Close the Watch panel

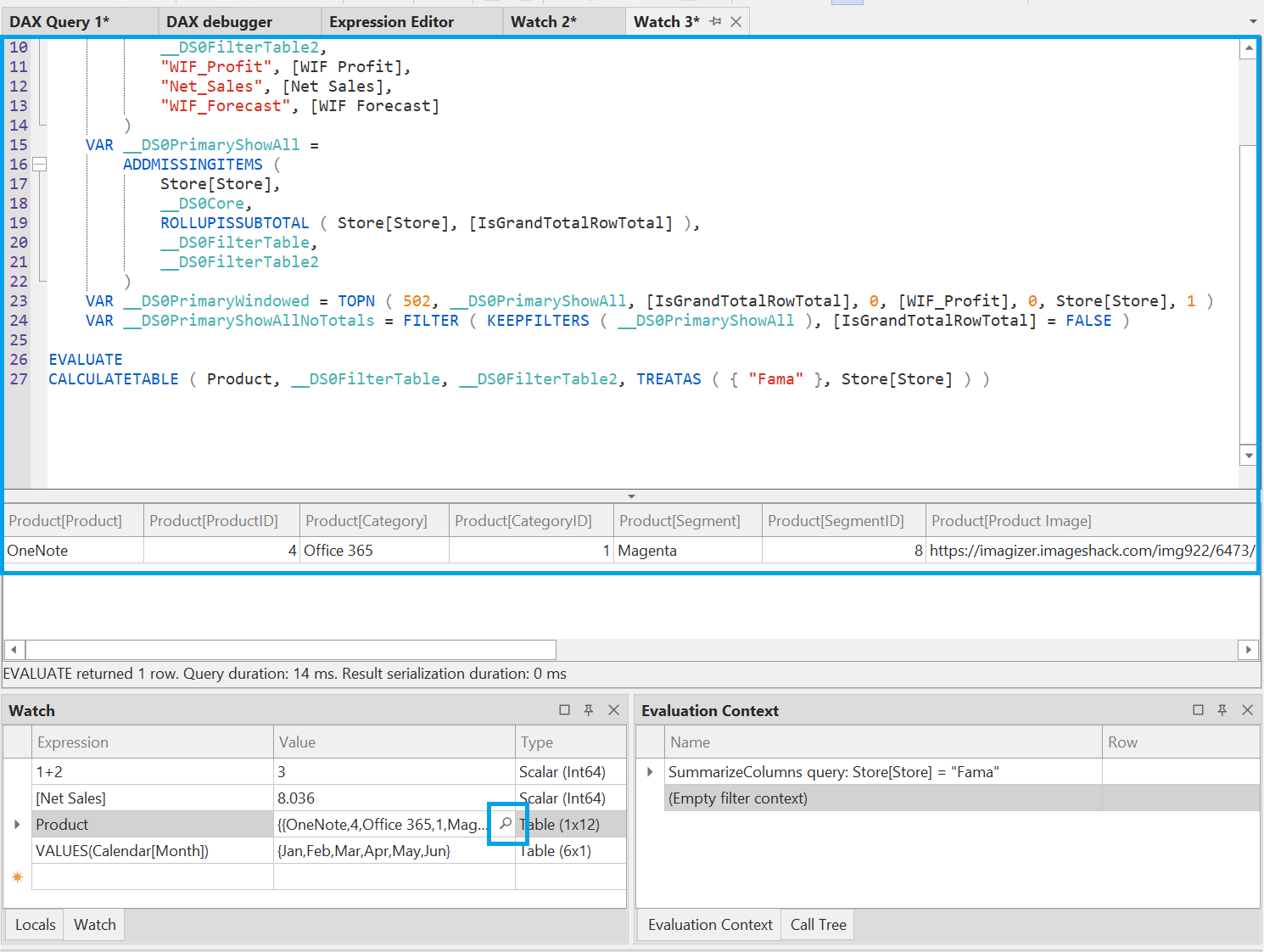(x=613, y=710)
